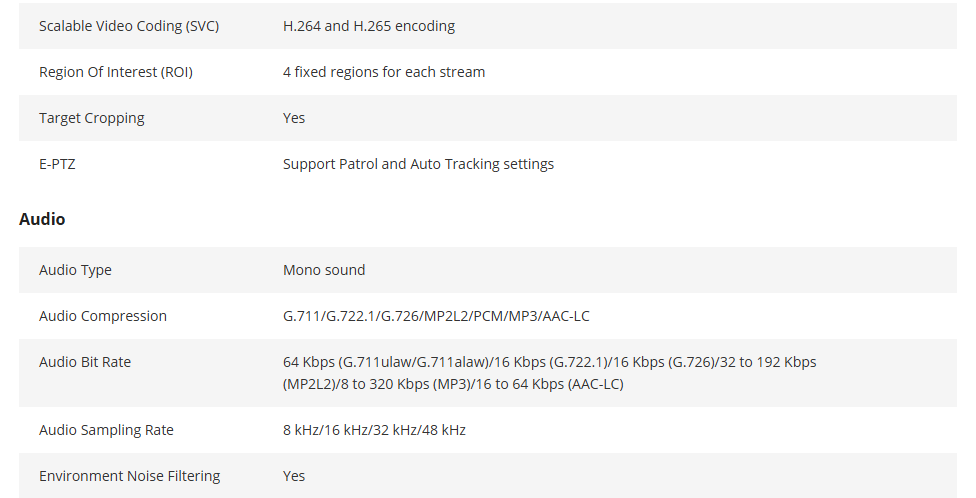Click the Audio Compression label
The width and height of the screenshot is (976, 498).
[103, 316]
